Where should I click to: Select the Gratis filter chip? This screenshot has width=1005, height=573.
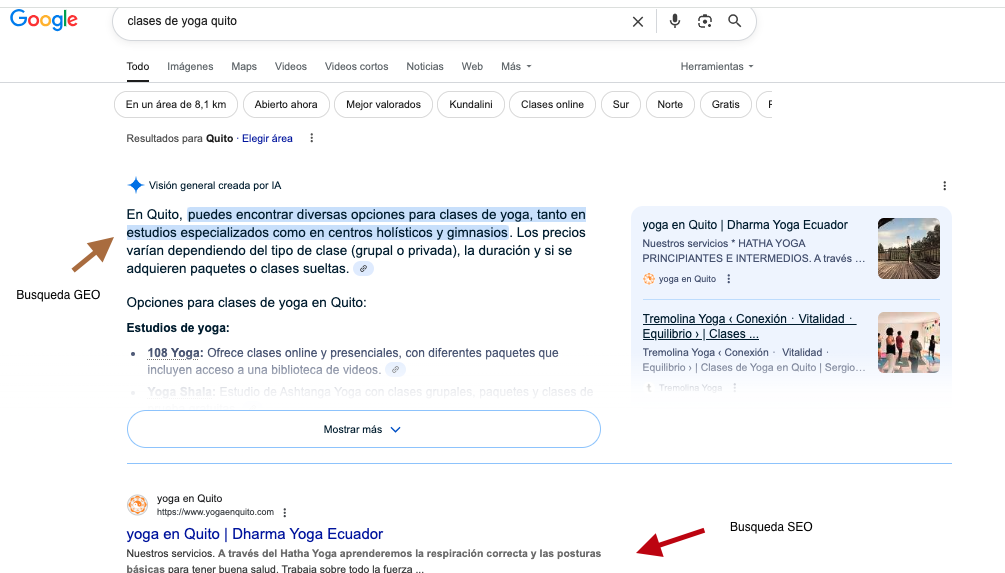tap(726, 104)
